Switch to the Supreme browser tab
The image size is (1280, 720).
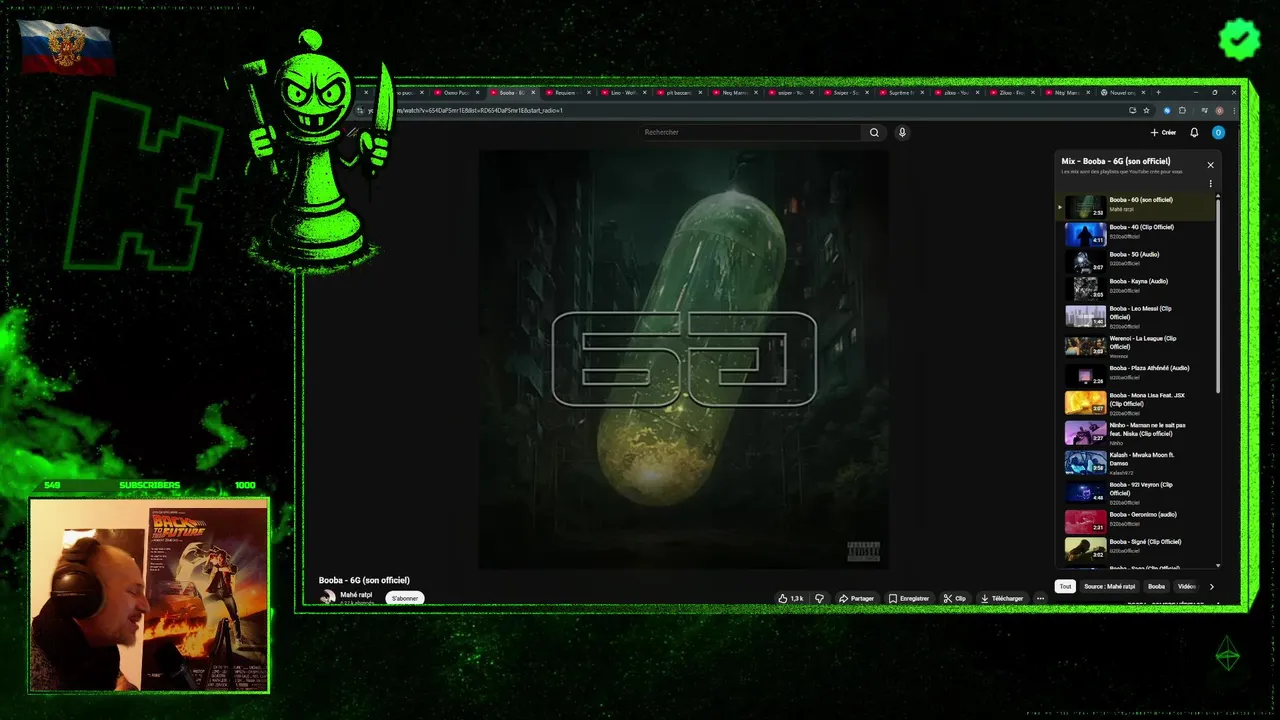[902, 92]
